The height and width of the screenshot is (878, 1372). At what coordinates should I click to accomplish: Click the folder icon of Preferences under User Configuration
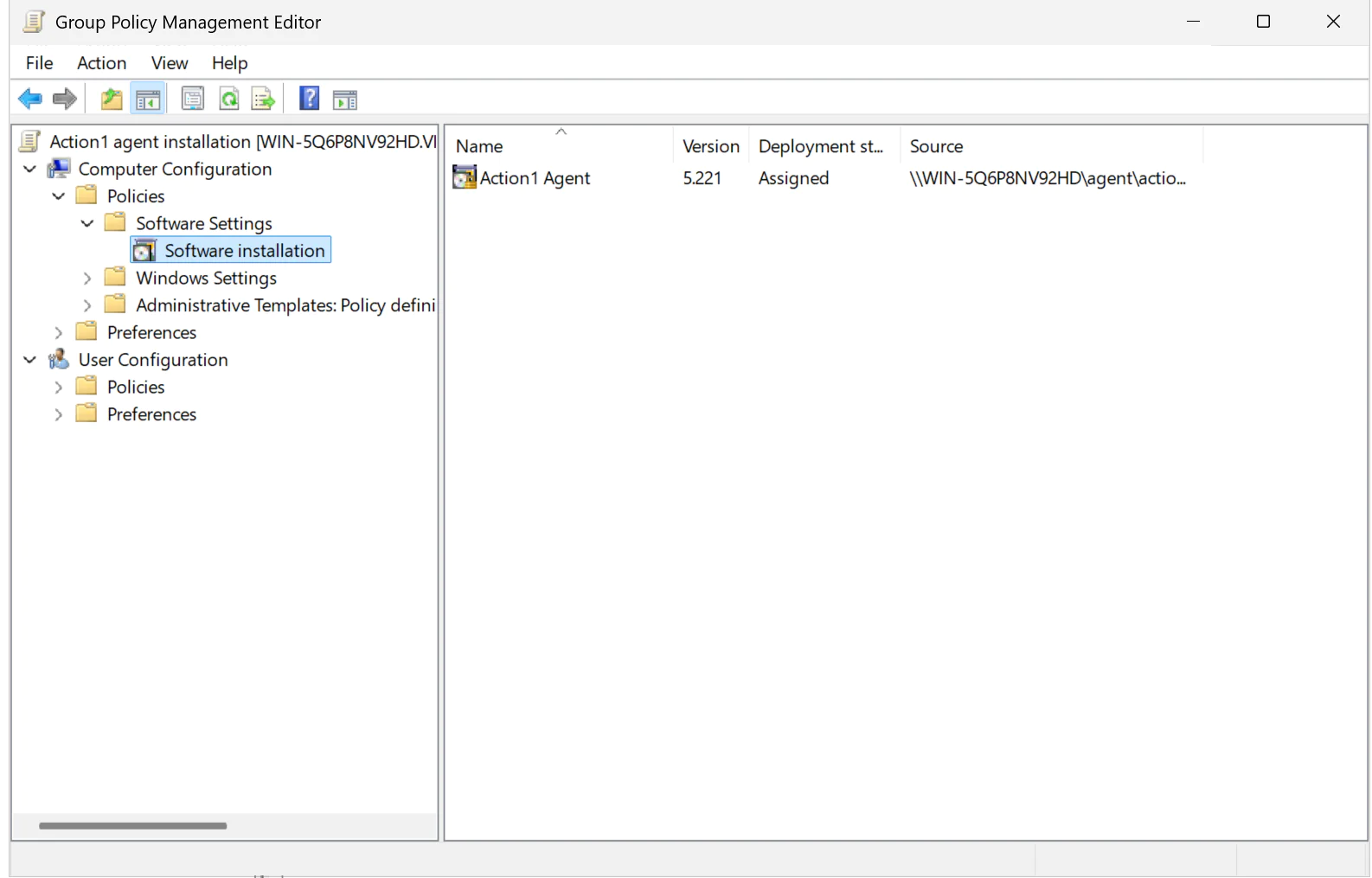(x=87, y=413)
